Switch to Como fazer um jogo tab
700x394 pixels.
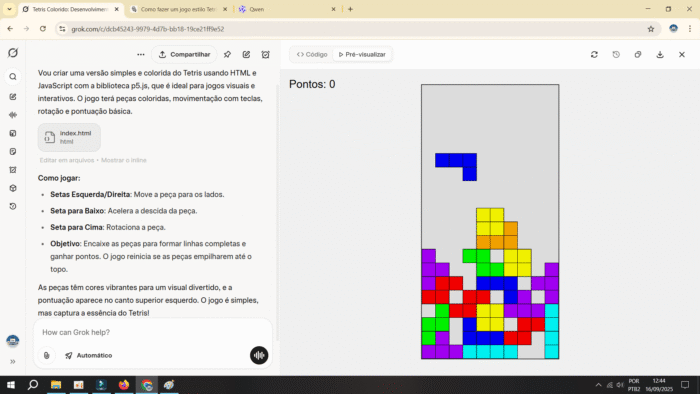(179, 9)
